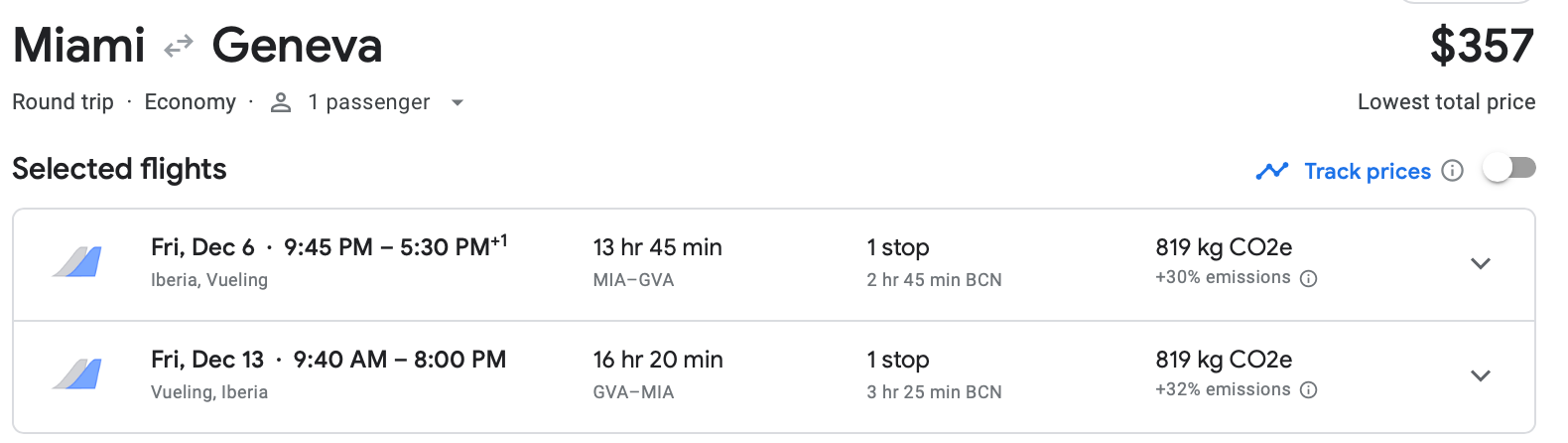The width and height of the screenshot is (1568, 443).
Task: Expand the Fri, Dec 6 flight details
Action: [x=1481, y=263]
